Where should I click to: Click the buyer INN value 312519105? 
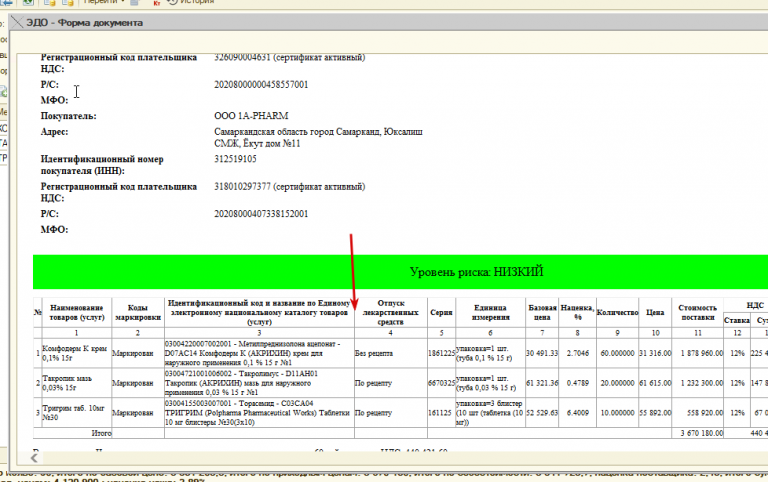[x=235, y=159]
